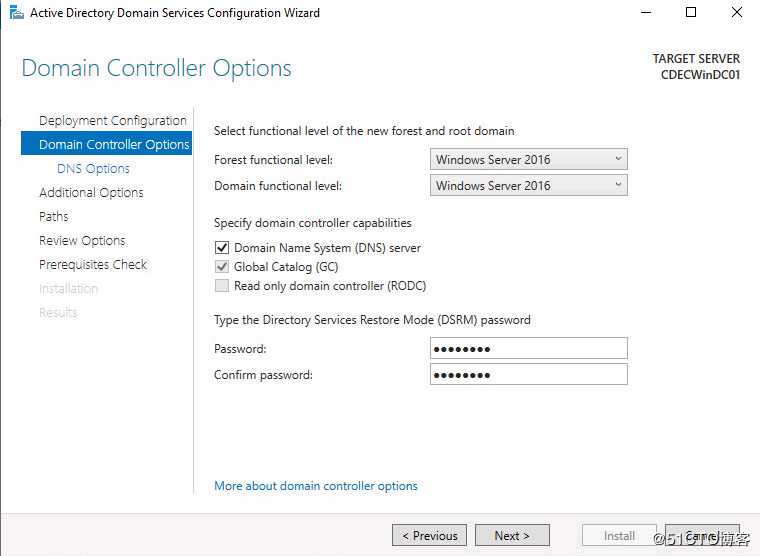Go to Review Options step

[82, 240]
